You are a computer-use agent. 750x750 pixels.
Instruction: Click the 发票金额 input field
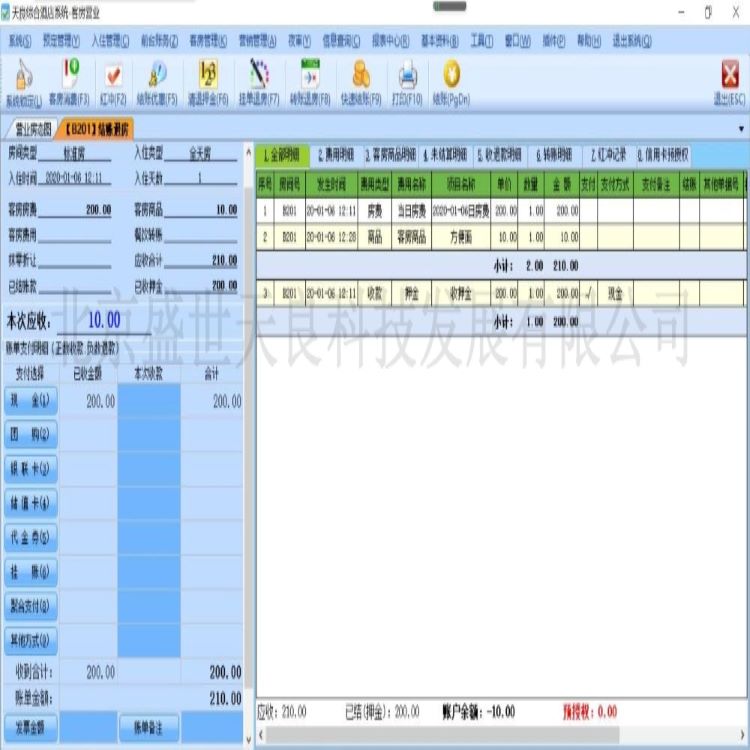(88, 728)
